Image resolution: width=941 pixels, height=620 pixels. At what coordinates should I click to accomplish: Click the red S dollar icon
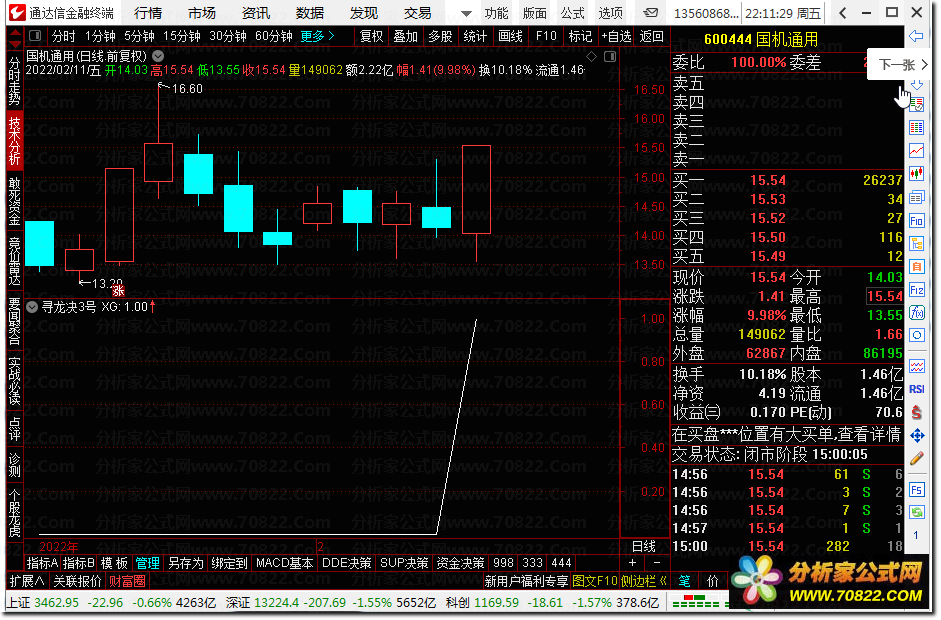916,412
